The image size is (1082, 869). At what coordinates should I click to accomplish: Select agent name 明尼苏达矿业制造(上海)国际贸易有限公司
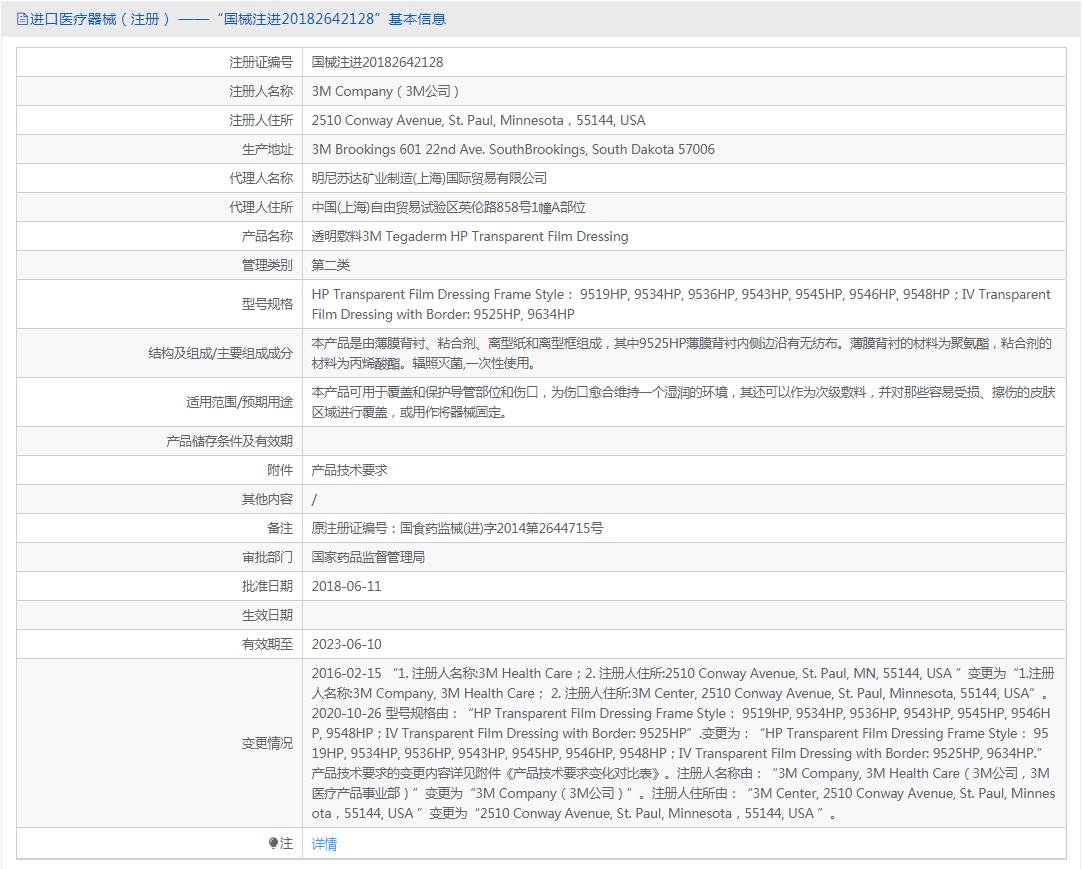[429, 178]
